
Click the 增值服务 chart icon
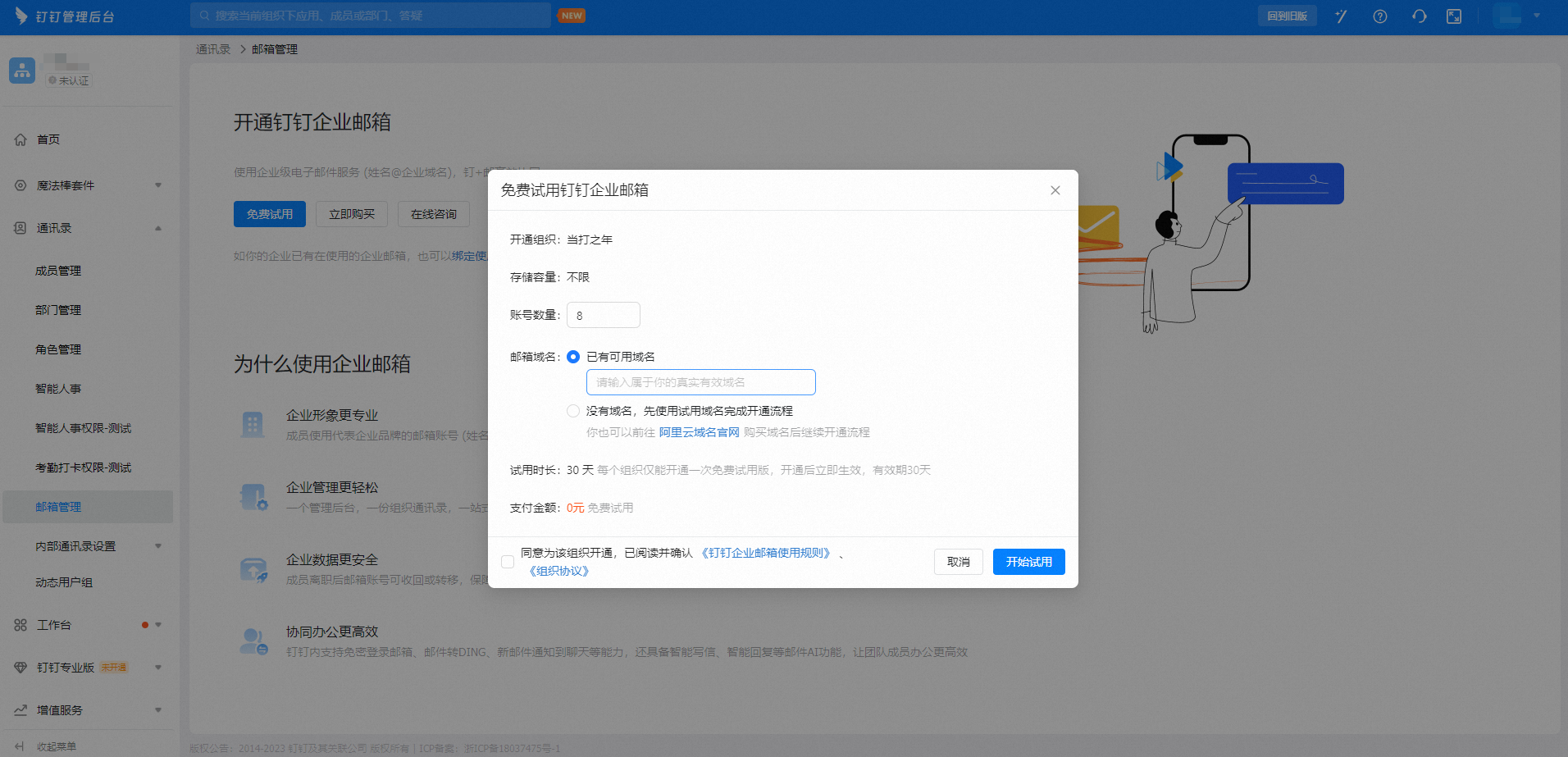[x=21, y=710]
